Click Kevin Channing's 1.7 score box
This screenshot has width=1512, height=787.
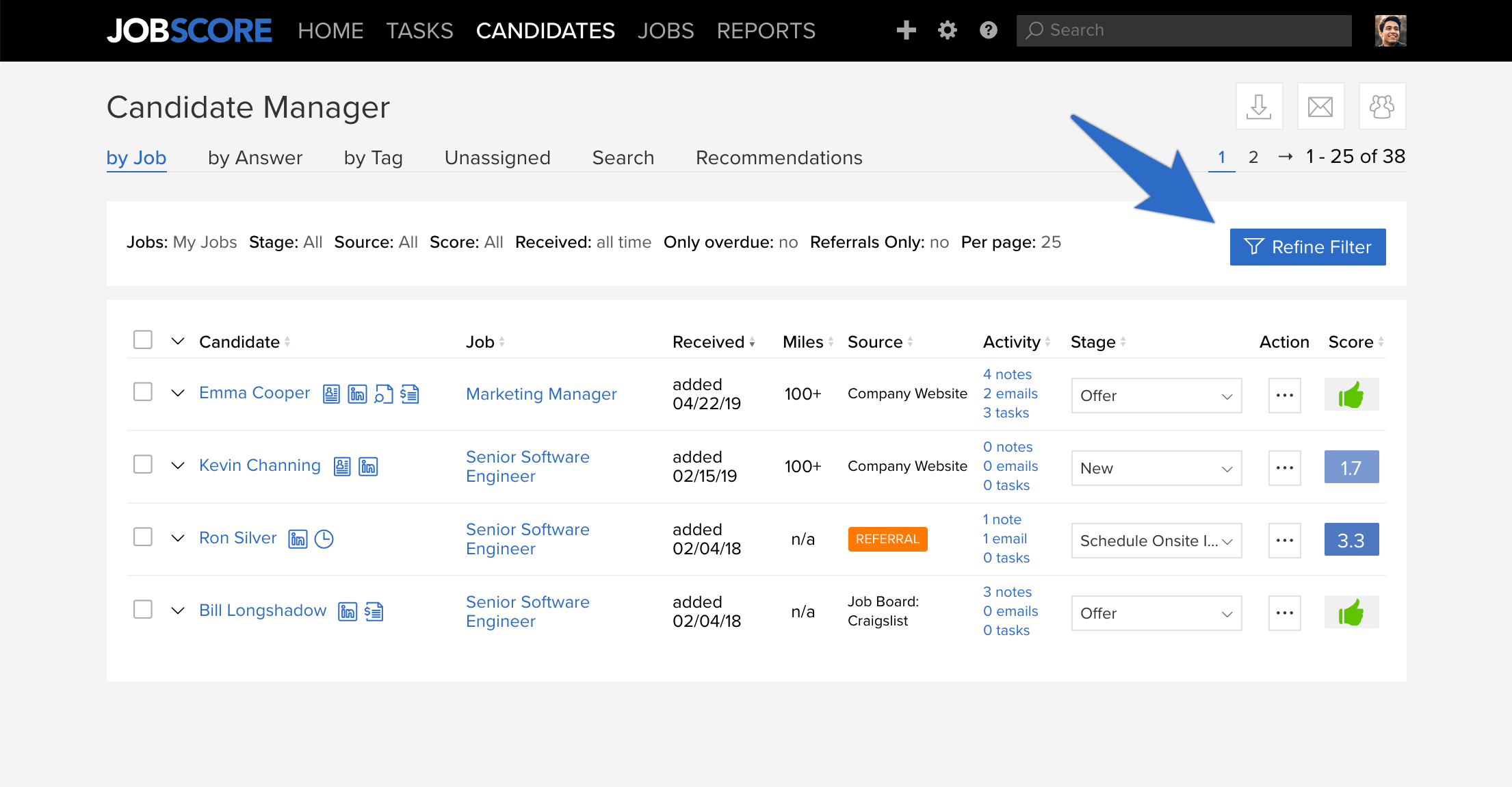coord(1351,467)
